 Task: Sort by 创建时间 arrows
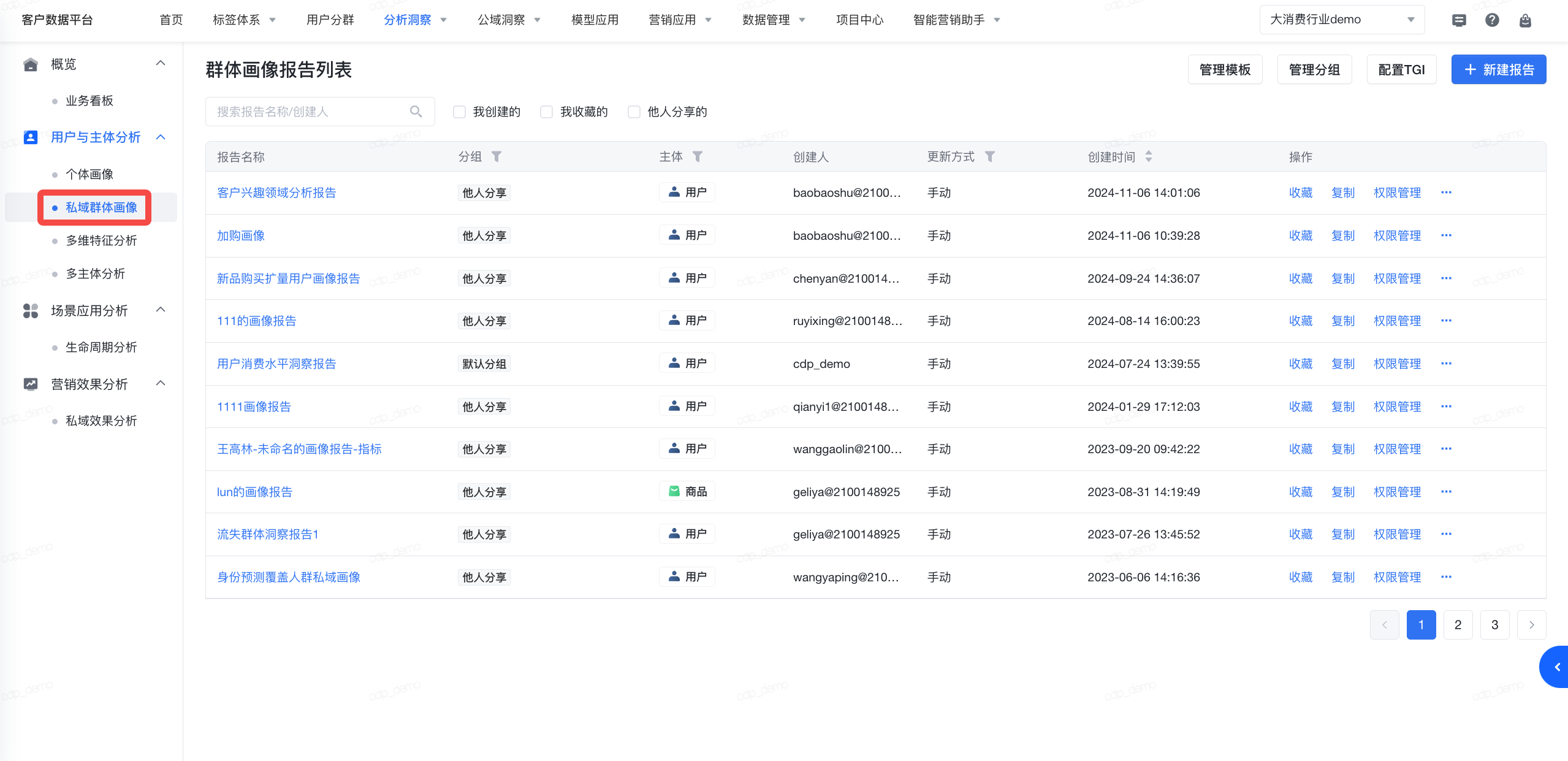(1149, 157)
